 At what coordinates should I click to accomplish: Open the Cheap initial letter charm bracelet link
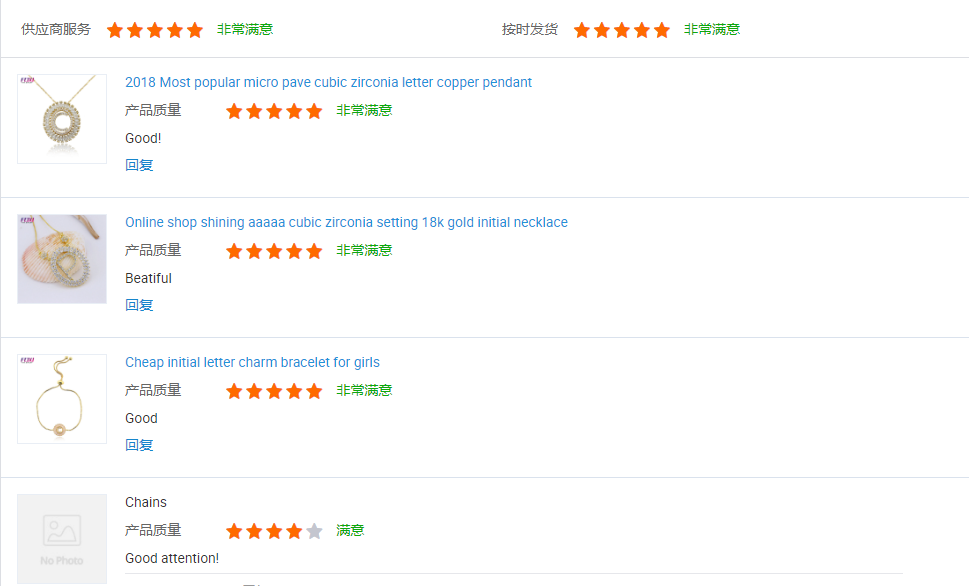(252, 362)
